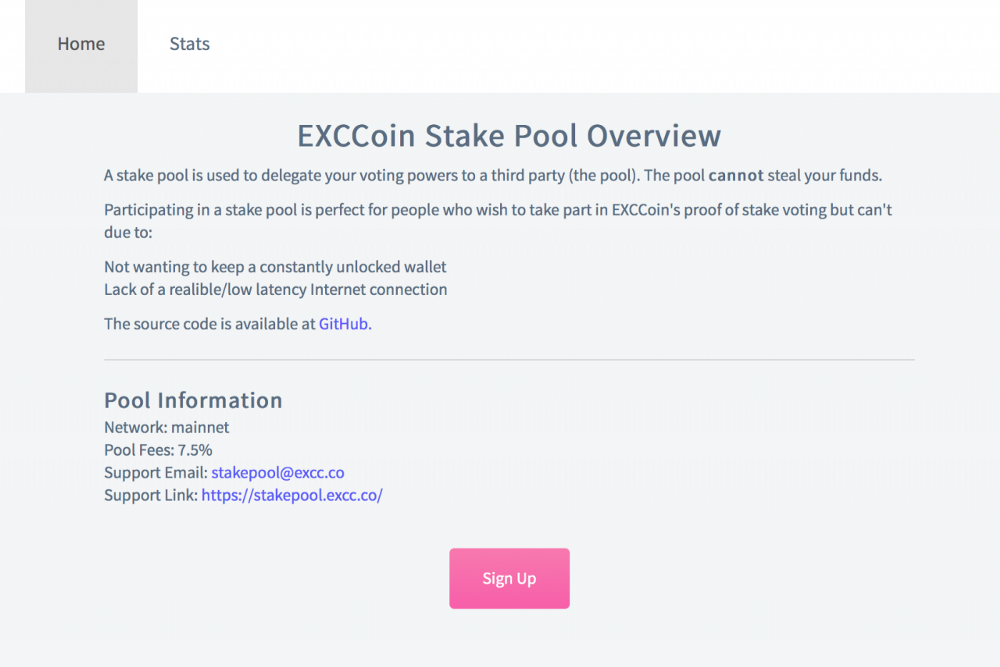Click the Support Link label

[x=151, y=495]
